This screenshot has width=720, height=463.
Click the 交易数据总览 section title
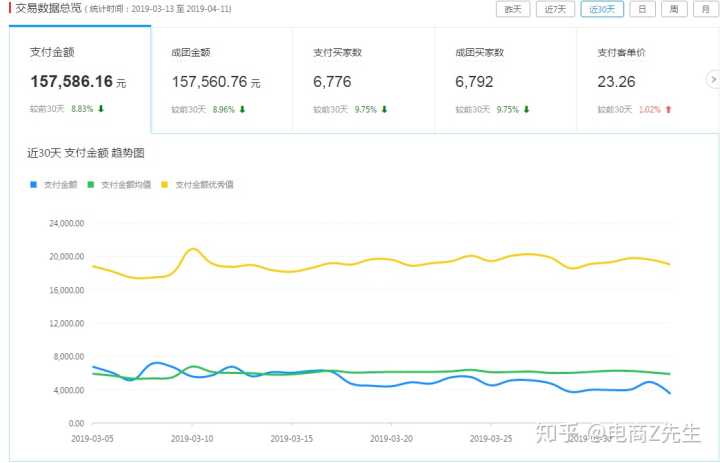tap(47, 9)
